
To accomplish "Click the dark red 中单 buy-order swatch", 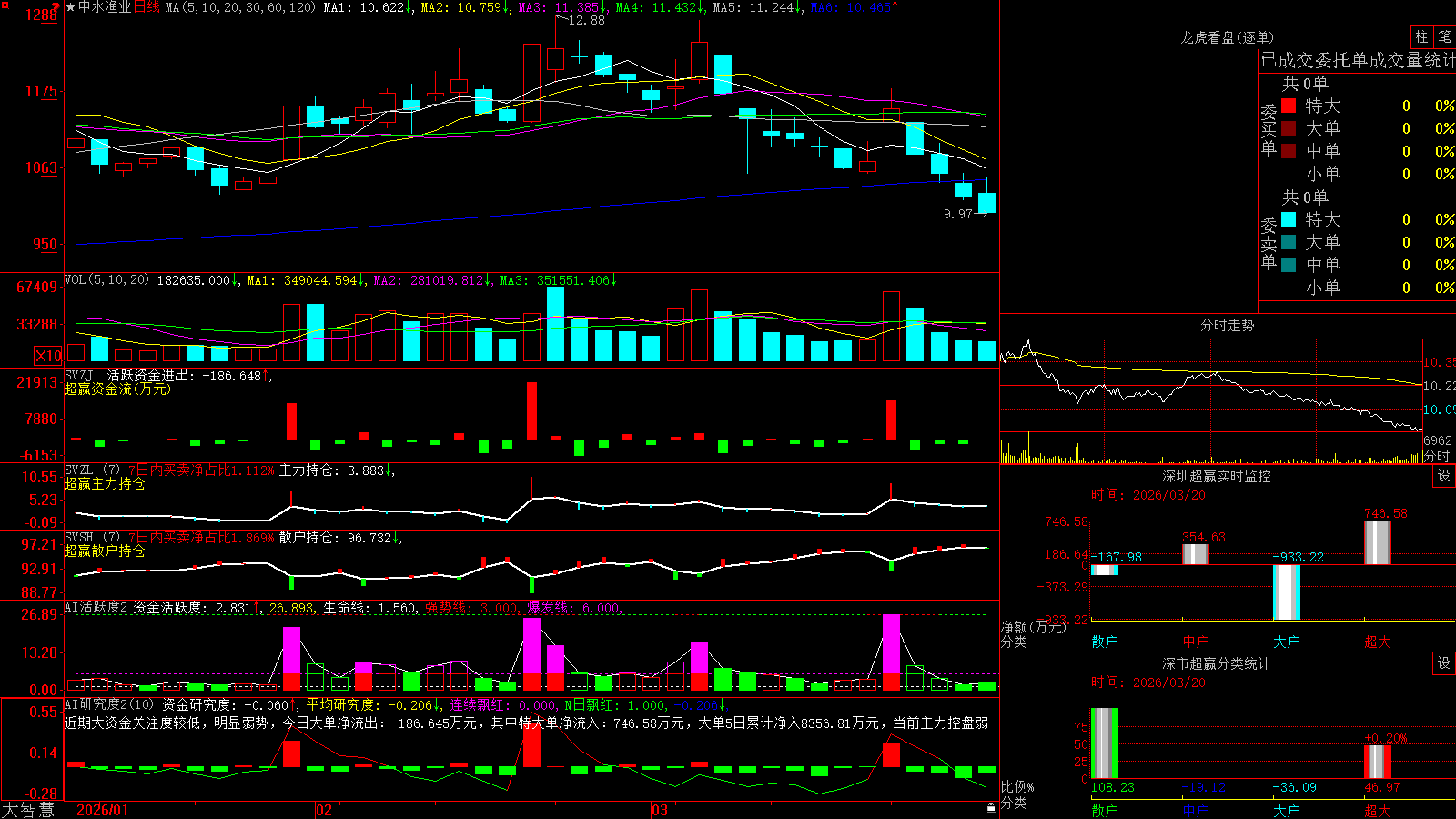I will point(1289,151).
